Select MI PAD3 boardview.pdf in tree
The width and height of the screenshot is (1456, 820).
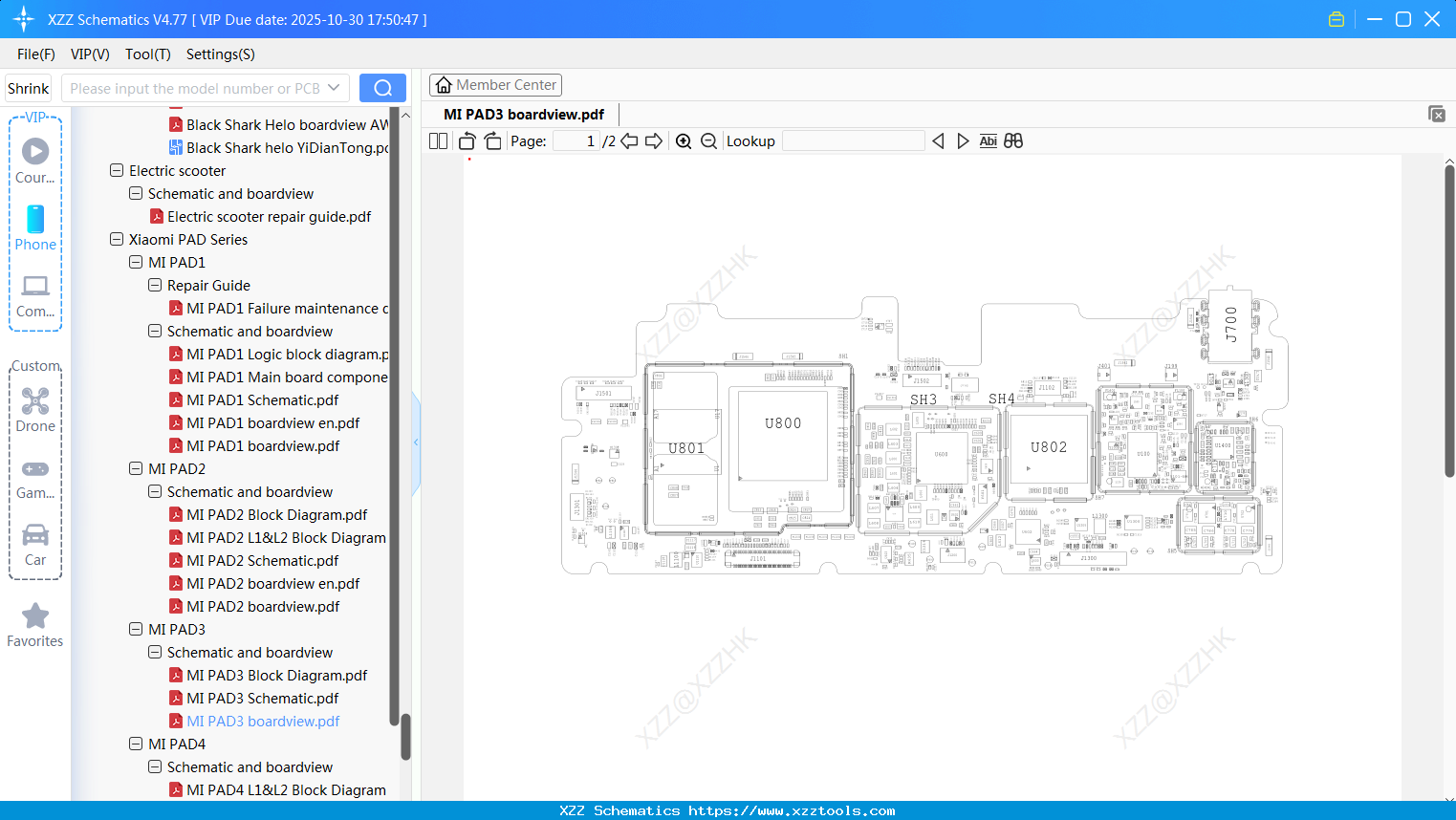point(264,721)
